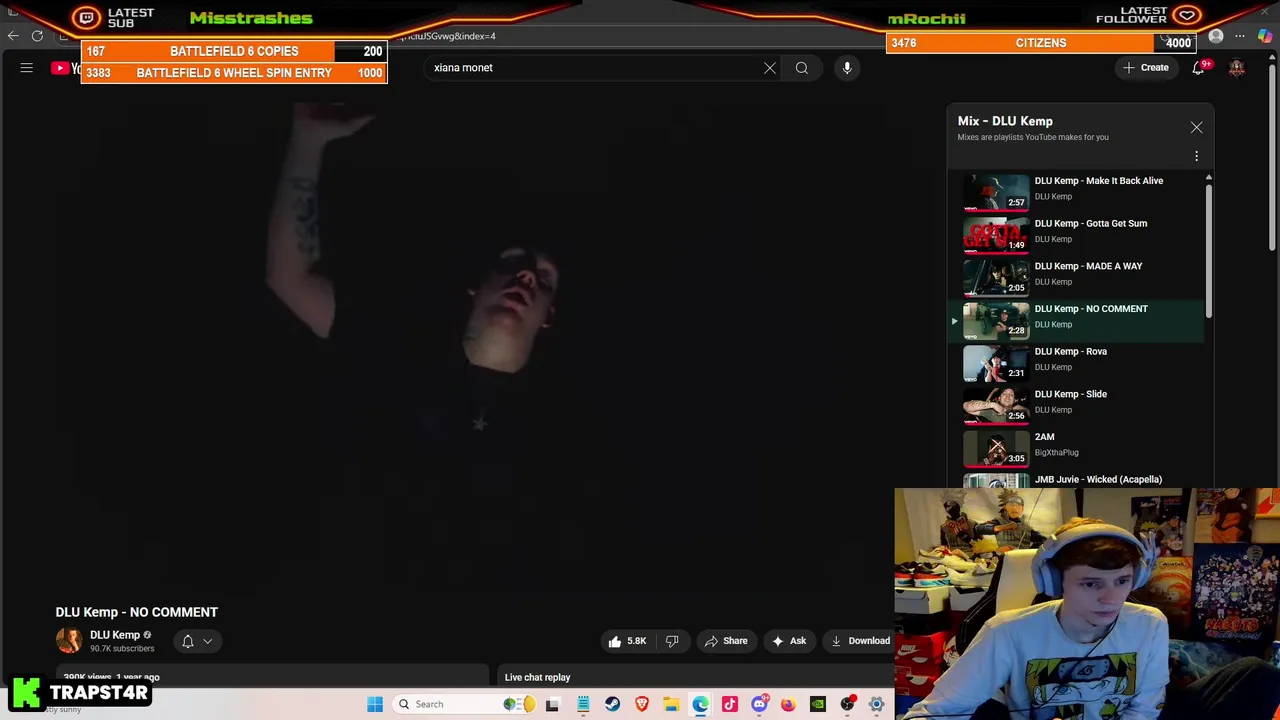Click the Windows taskbar Search box
Screen dimensions: 1280x720
[x=465, y=704]
